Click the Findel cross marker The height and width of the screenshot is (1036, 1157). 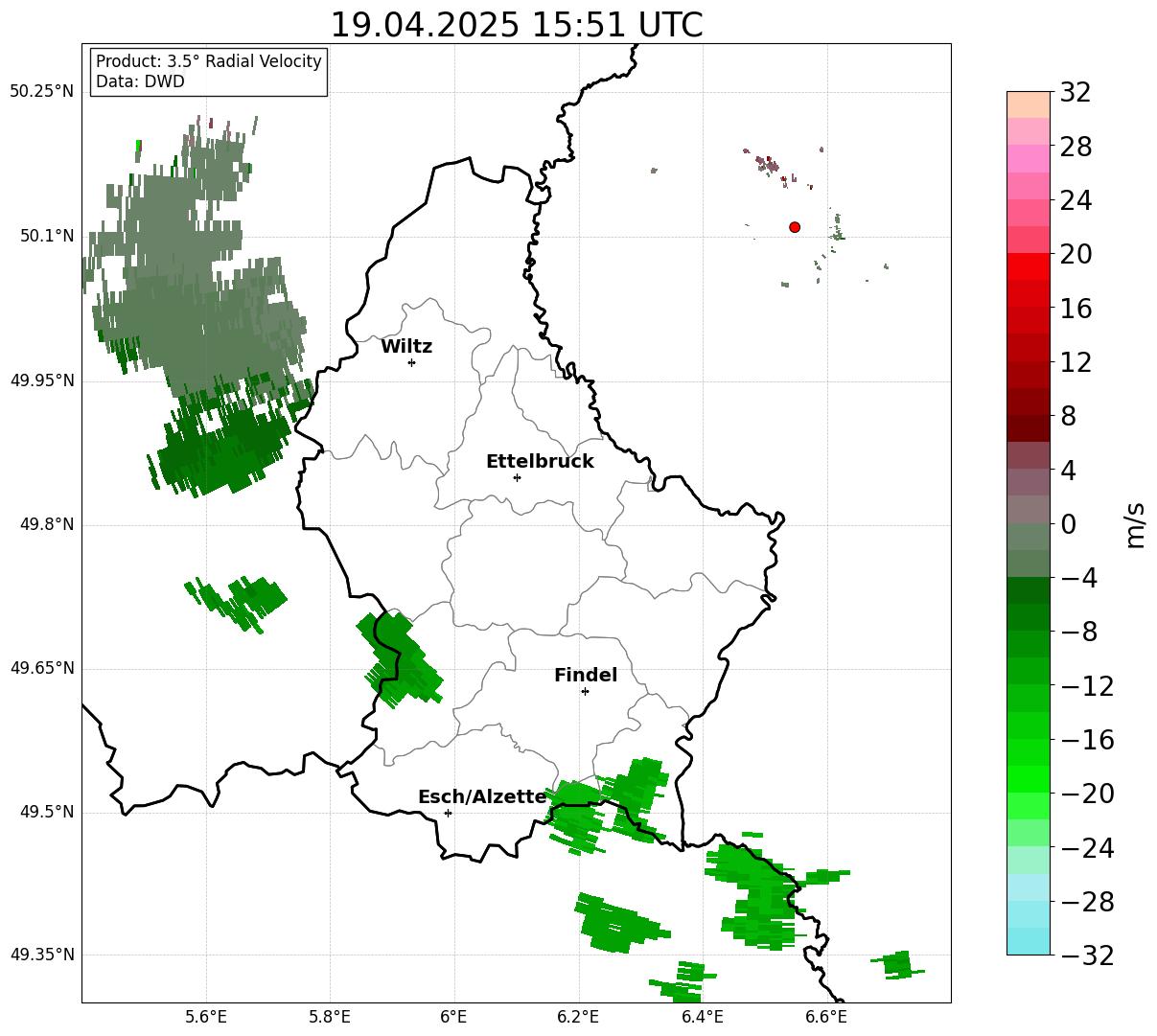[x=585, y=691]
